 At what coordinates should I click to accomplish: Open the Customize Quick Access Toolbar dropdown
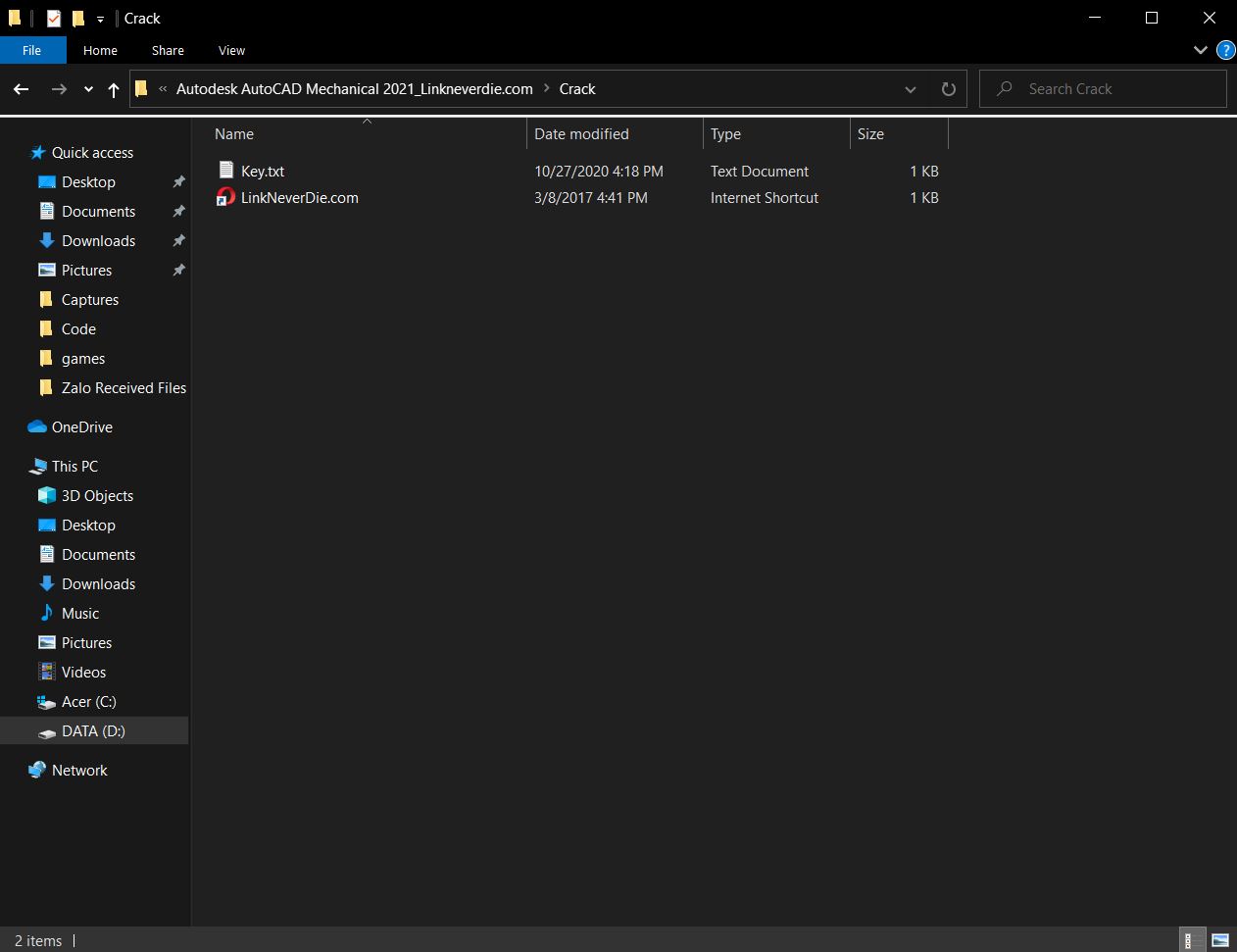pos(100,19)
